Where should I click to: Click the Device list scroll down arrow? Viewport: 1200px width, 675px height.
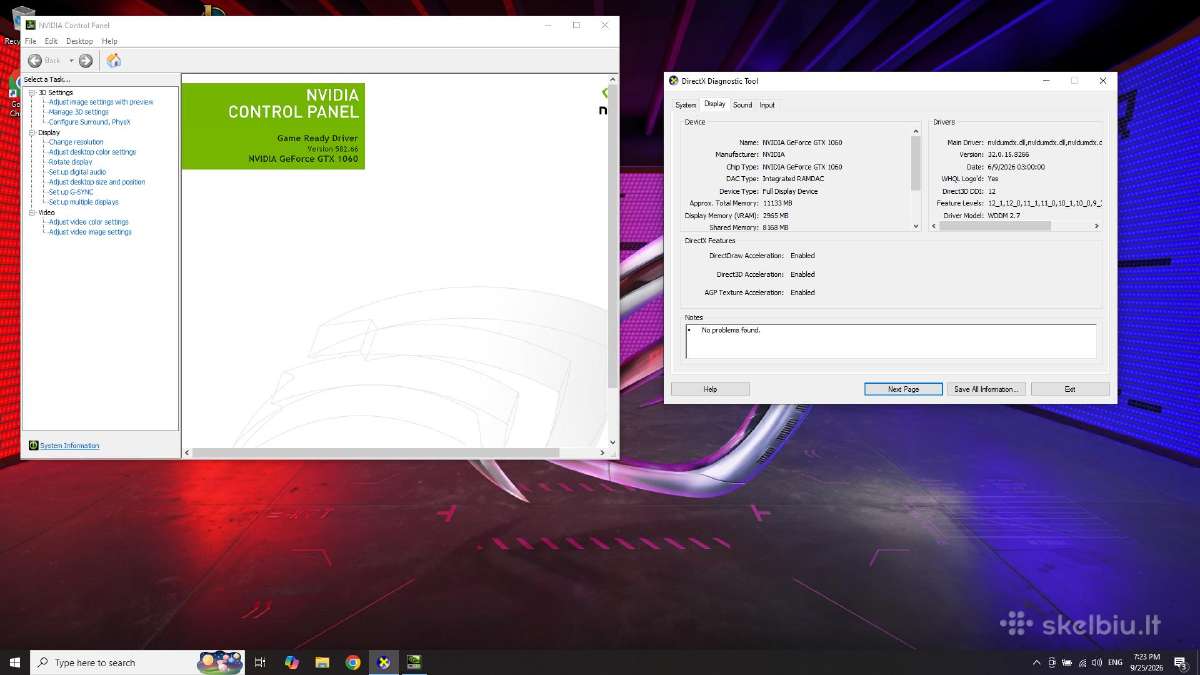(x=916, y=226)
